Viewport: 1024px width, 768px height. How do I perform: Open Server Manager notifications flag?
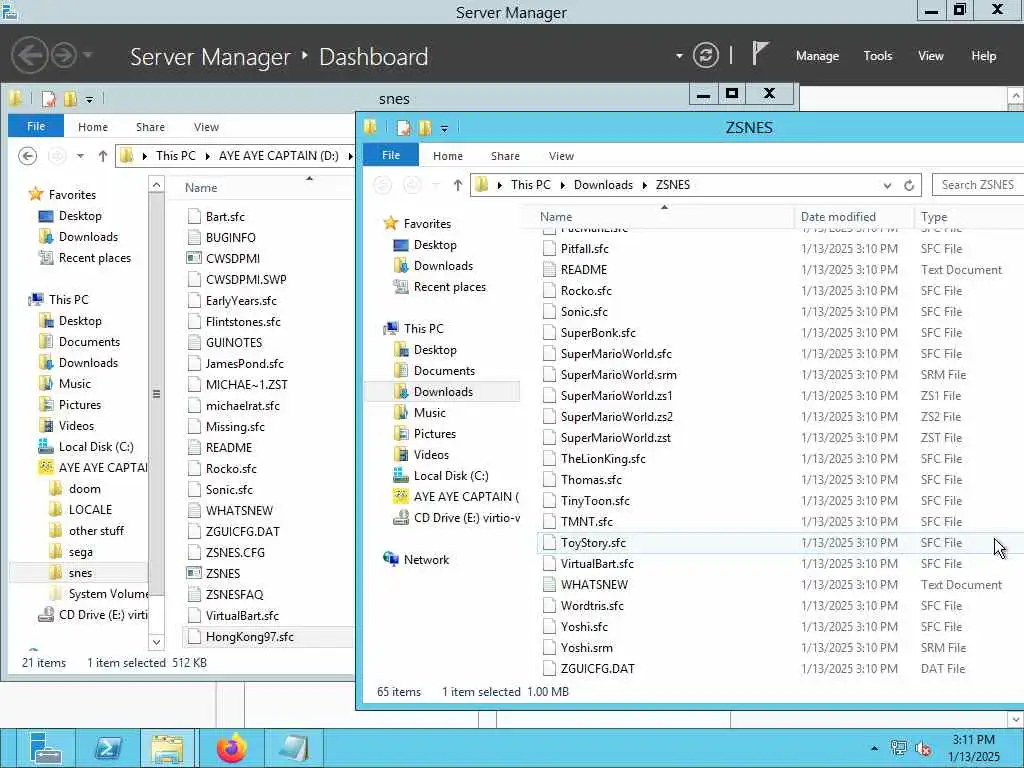click(x=759, y=54)
